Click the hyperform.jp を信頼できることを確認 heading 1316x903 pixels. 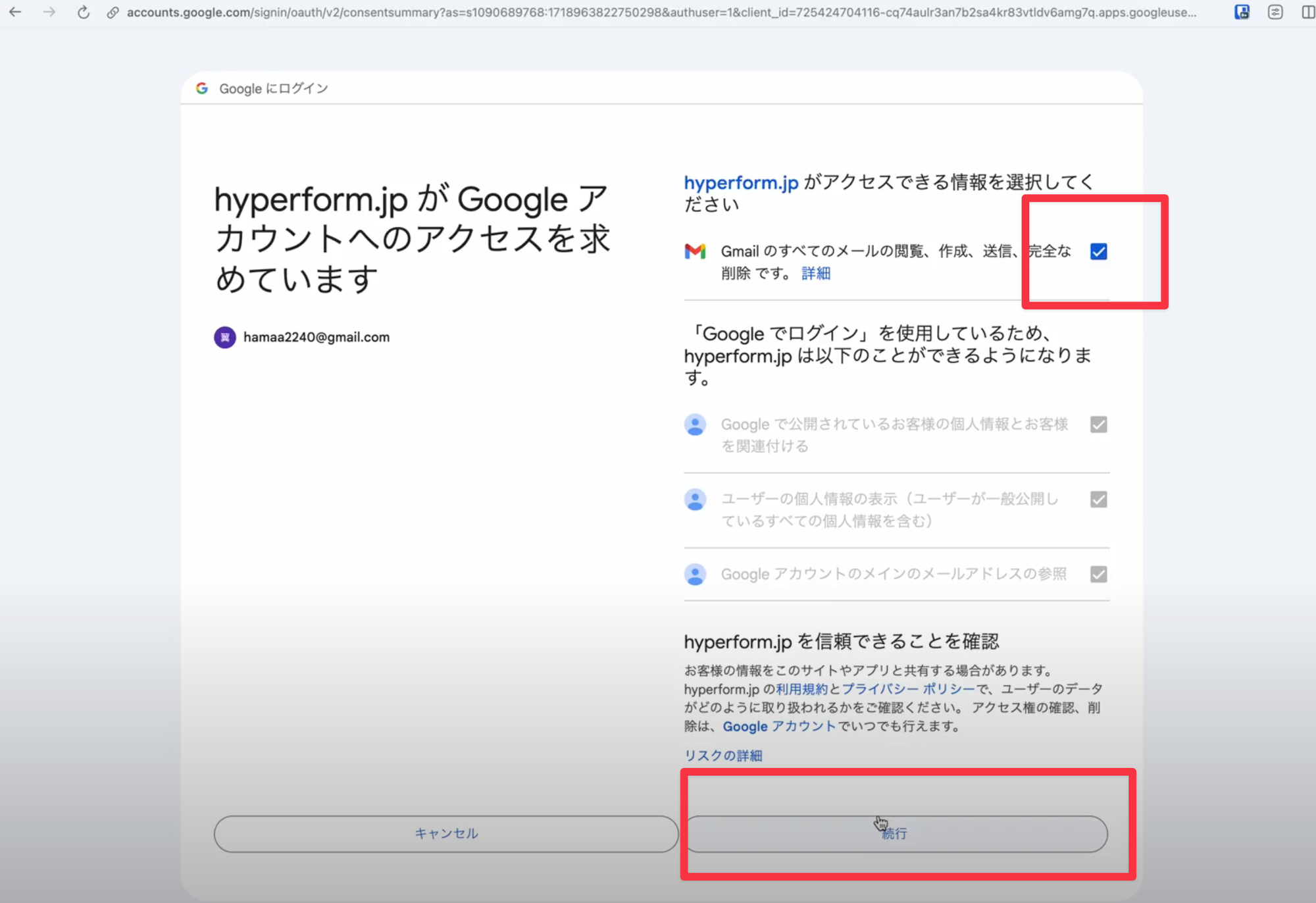842,641
